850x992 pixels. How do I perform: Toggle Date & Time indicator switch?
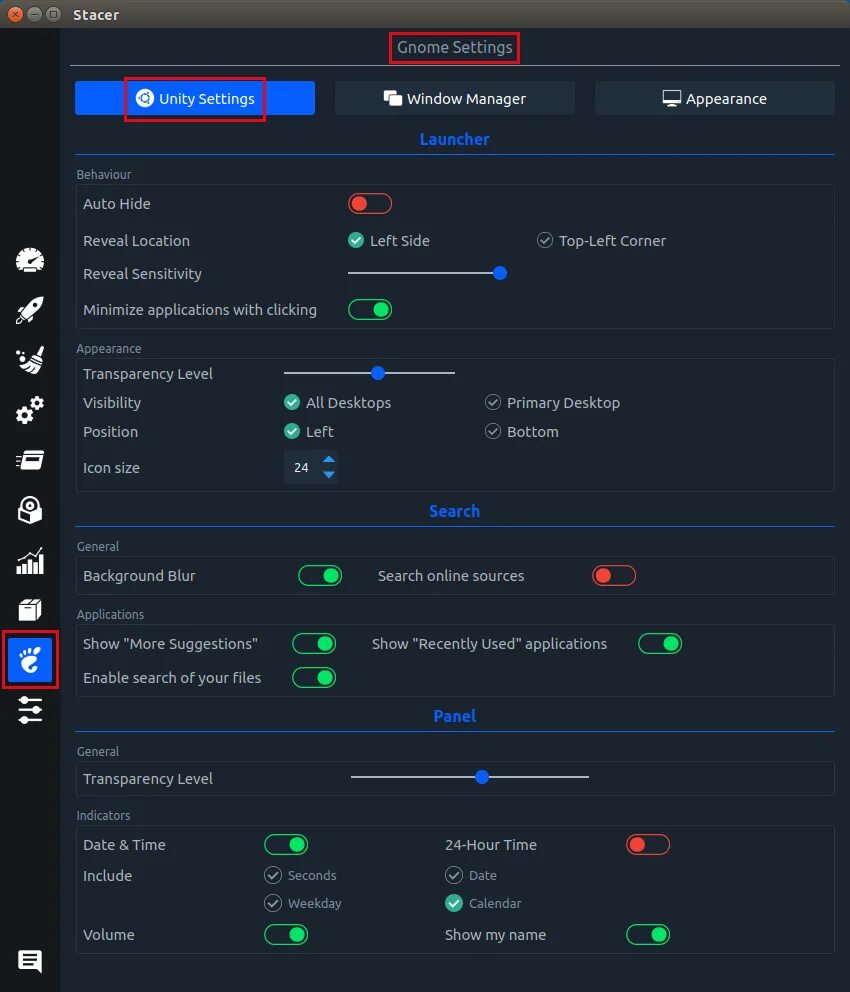[286, 844]
